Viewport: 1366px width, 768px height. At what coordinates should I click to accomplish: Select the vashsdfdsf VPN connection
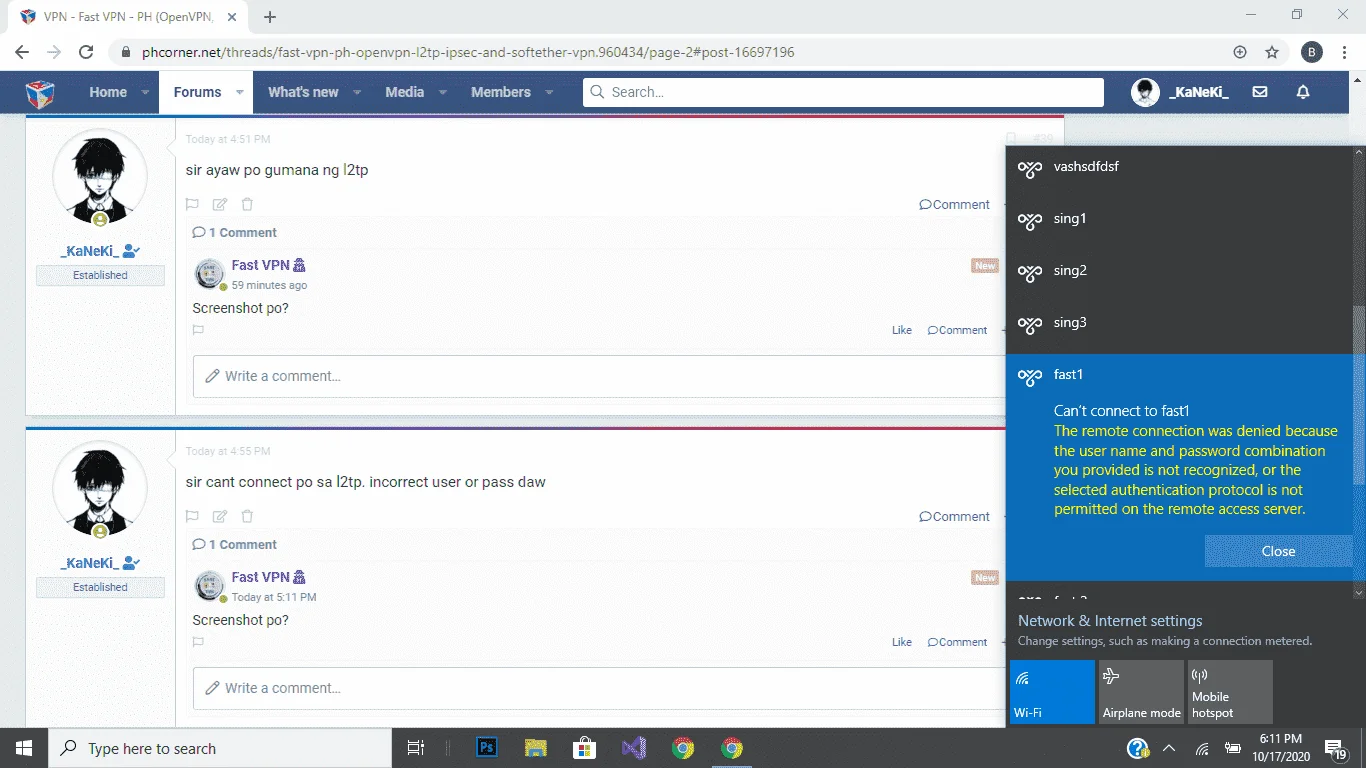click(x=1180, y=168)
